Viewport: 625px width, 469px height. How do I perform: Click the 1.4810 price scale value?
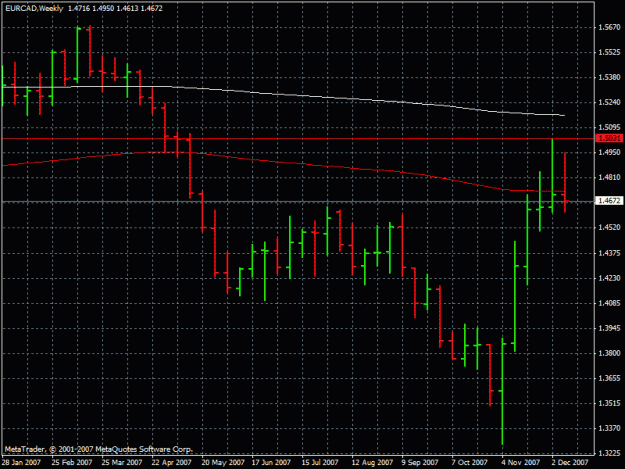pyautogui.click(x=609, y=177)
